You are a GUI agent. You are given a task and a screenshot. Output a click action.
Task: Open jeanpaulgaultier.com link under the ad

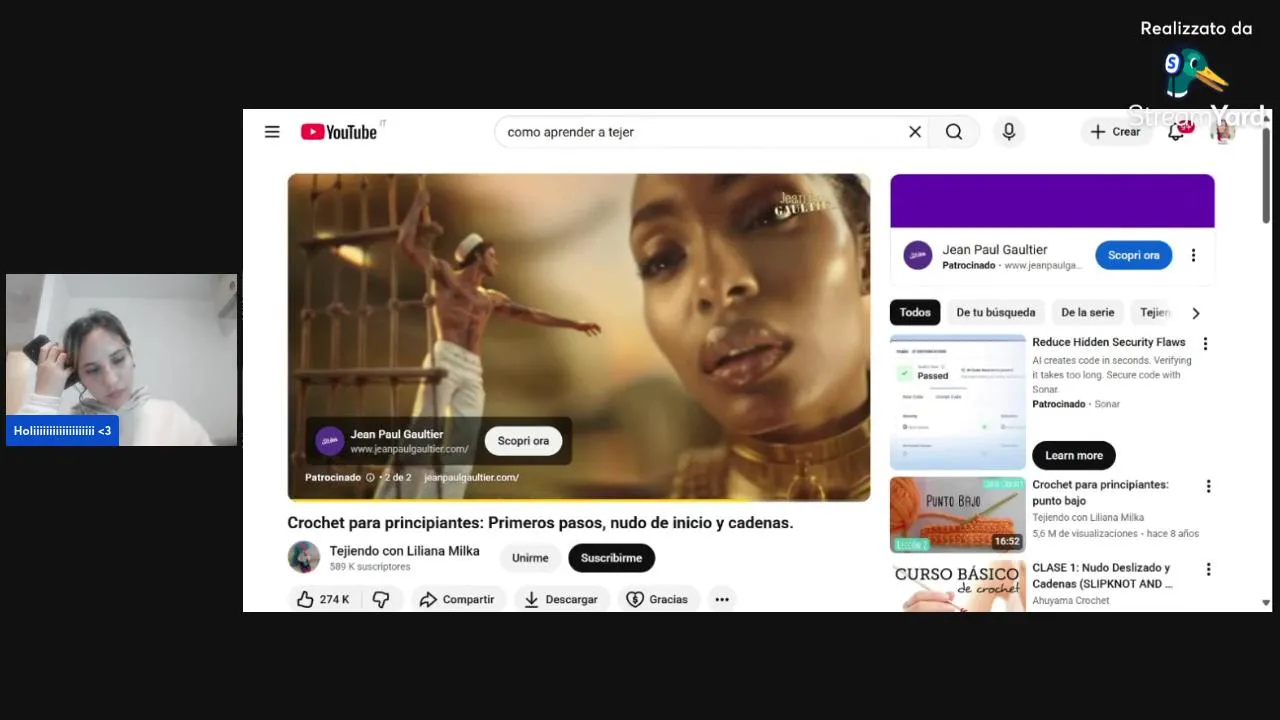point(471,478)
